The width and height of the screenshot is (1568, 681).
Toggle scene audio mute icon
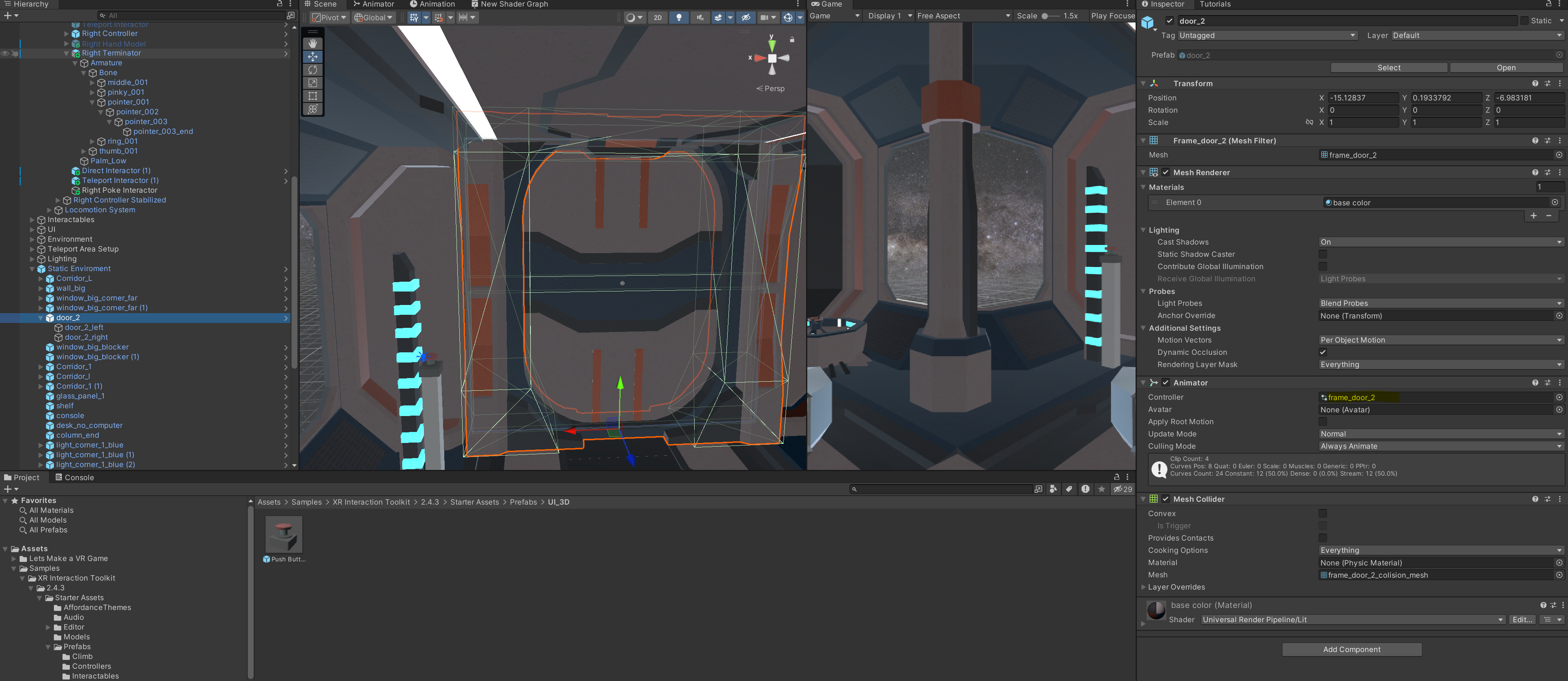click(700, 18)
